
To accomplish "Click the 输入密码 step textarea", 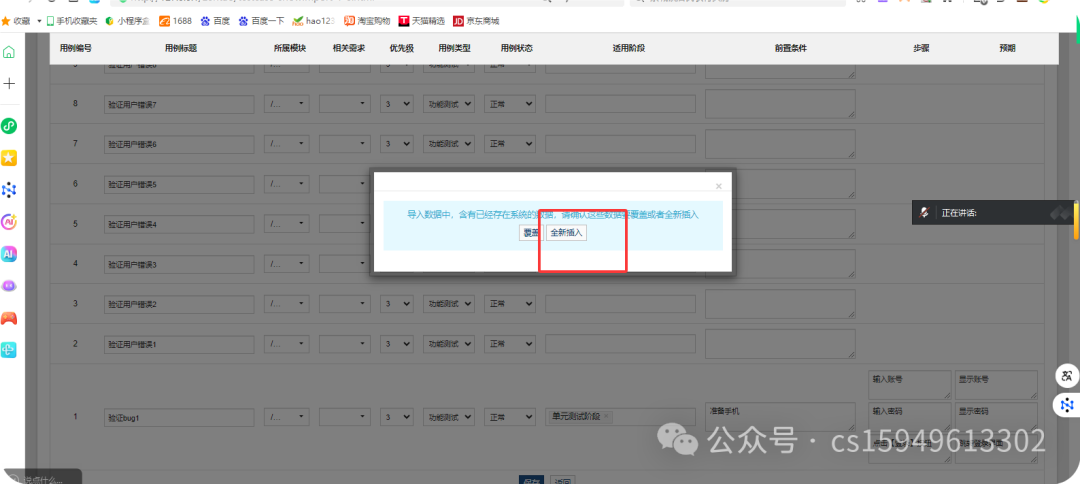I will 911,417.
